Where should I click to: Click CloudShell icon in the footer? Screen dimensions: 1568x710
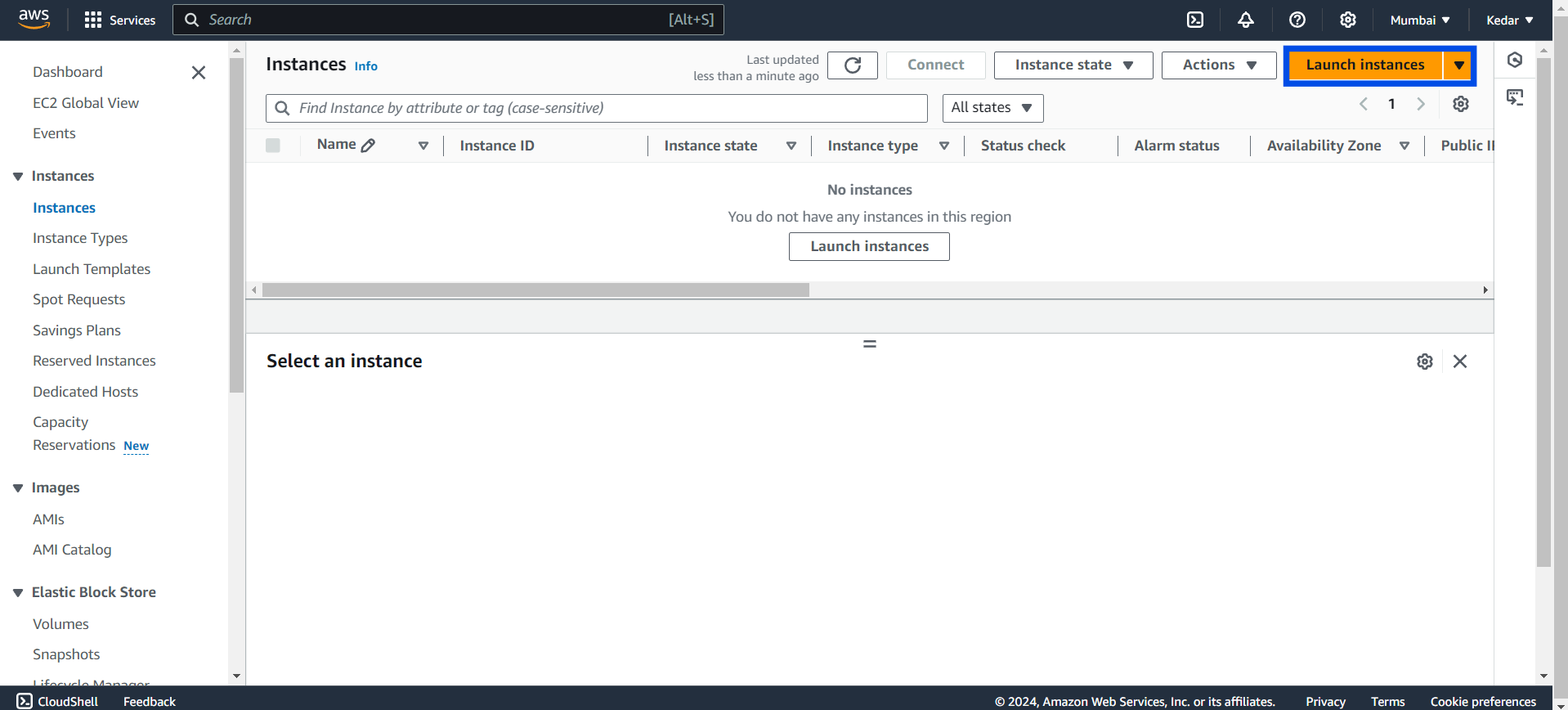[25, 701]
